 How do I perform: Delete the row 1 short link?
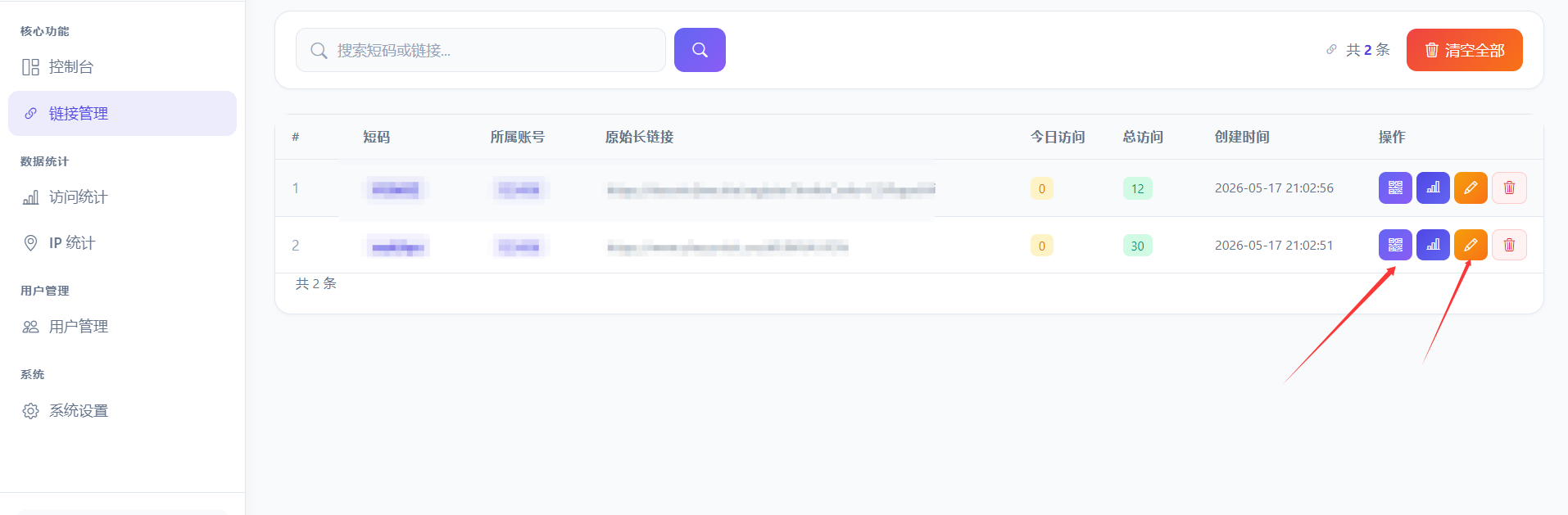(x=1509, y=187)
